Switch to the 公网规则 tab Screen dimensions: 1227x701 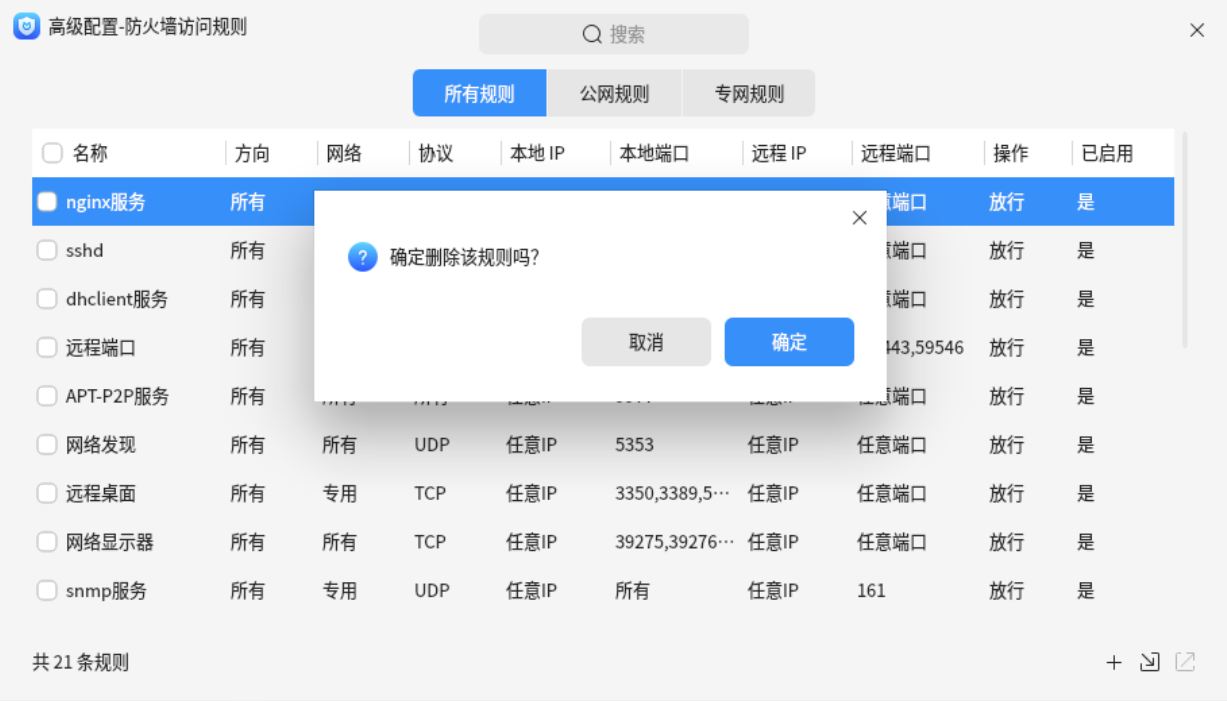pyautogui.click(x=614, y=94)
